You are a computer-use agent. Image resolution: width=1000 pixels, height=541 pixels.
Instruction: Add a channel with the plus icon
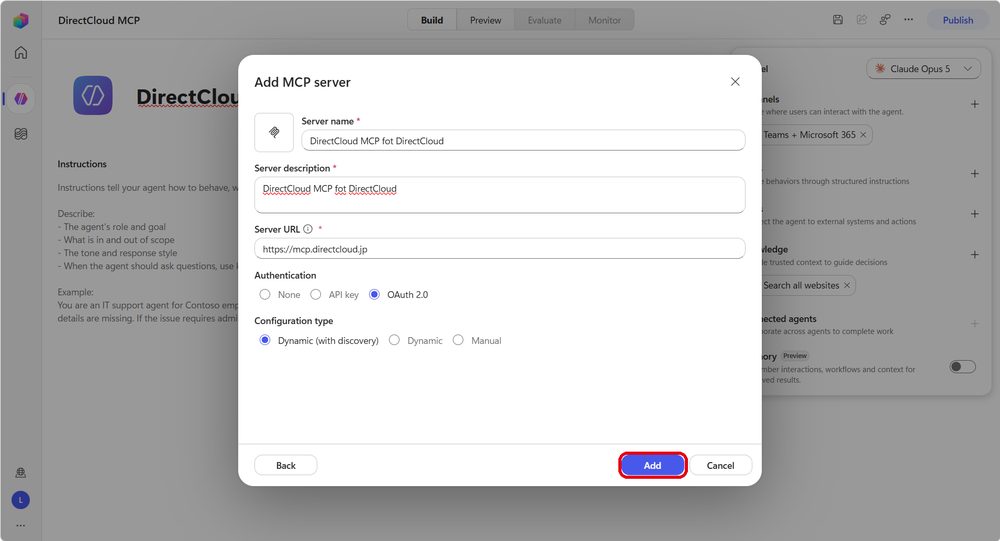click(974, 104)
